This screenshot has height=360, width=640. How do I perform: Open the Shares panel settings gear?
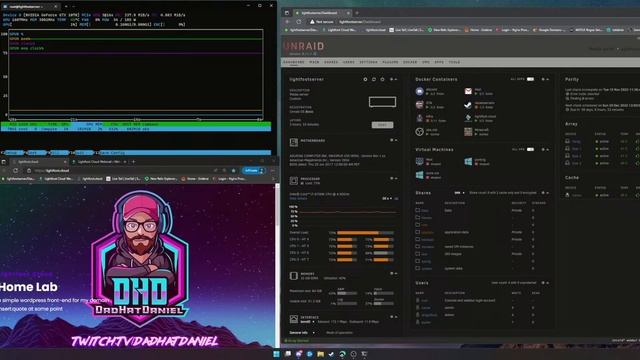point(543,193)
